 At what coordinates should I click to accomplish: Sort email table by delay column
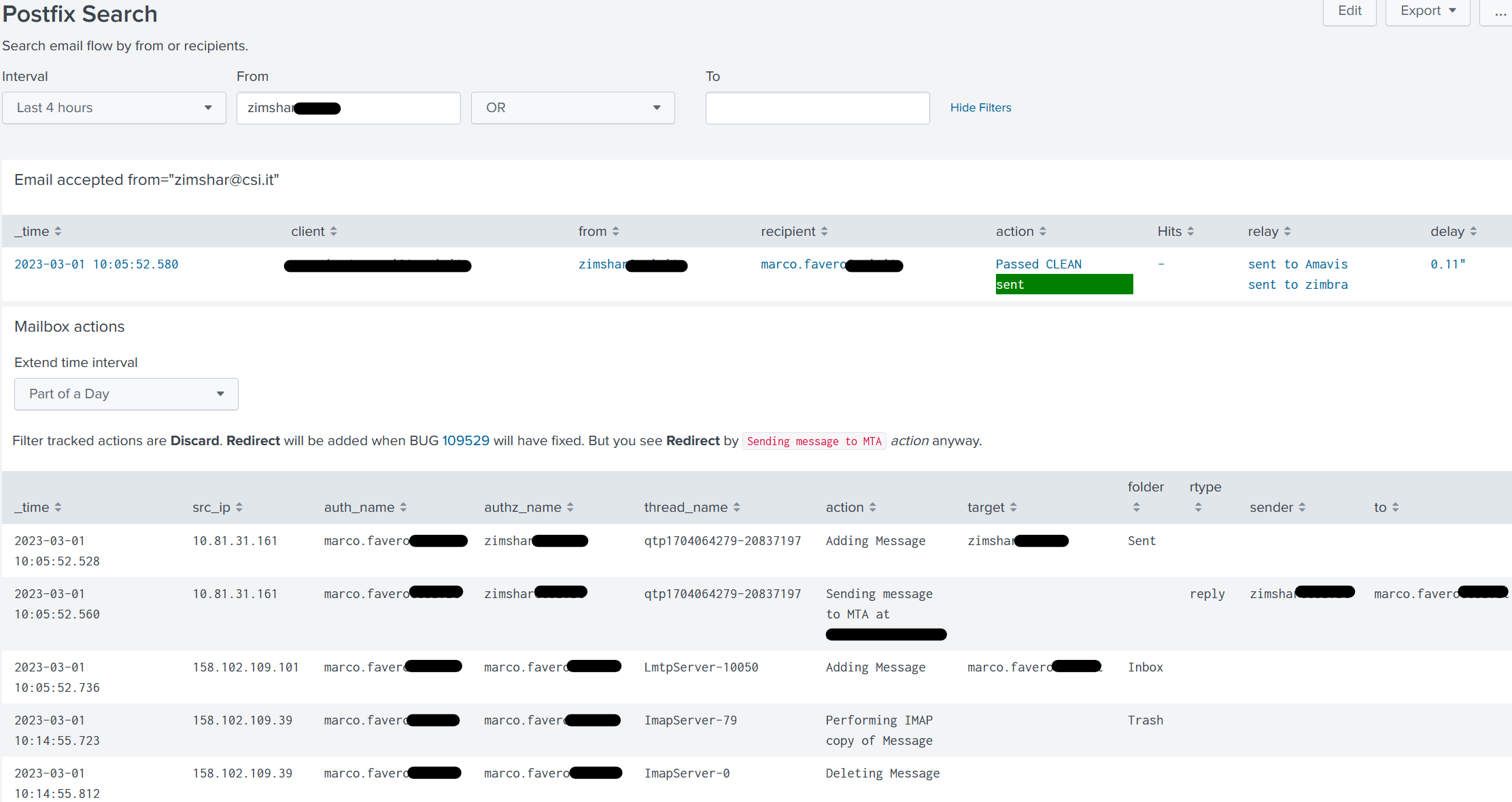pyautogui.click(x=1454, y=231)
